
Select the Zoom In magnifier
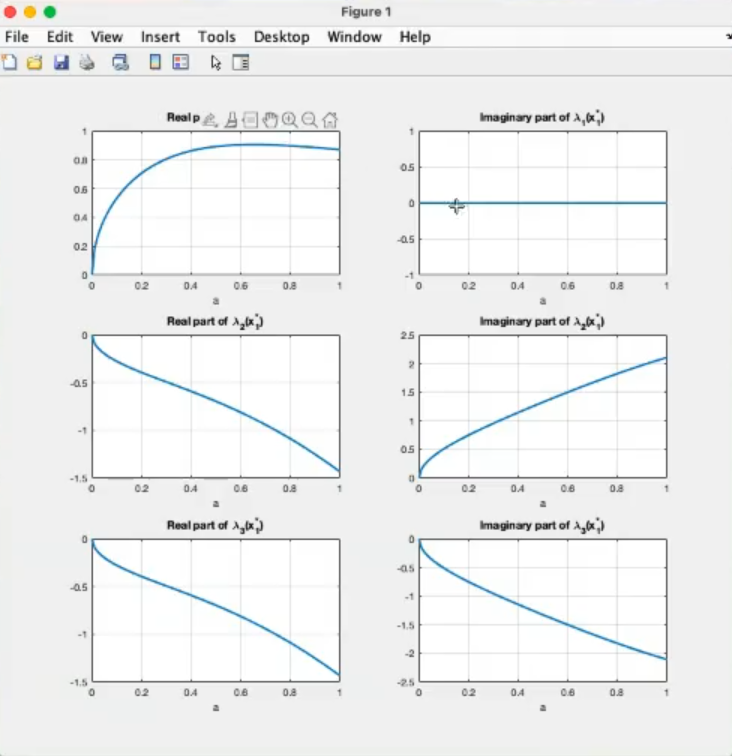290,120
